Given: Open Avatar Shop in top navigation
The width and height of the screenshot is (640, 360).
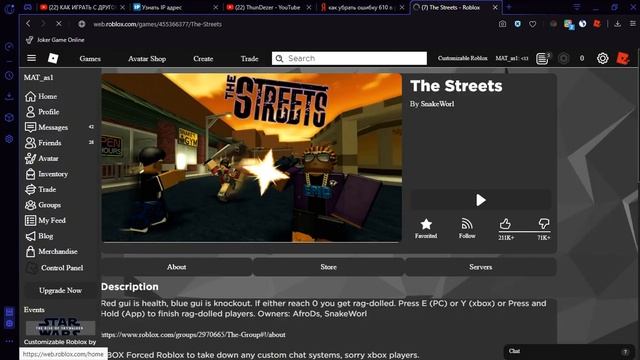Looking at the screenshot, I should tap(147, 58).
